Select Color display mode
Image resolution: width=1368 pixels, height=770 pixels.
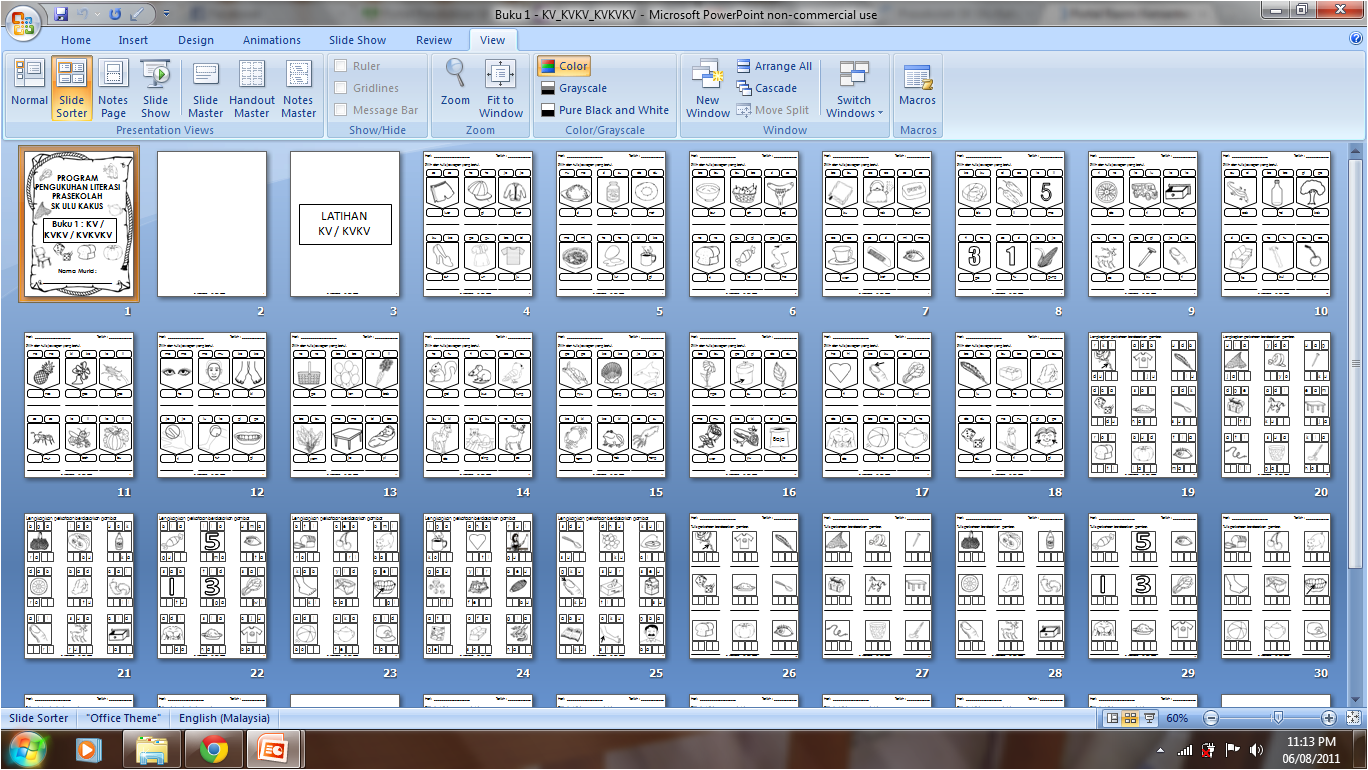(564, 66)
